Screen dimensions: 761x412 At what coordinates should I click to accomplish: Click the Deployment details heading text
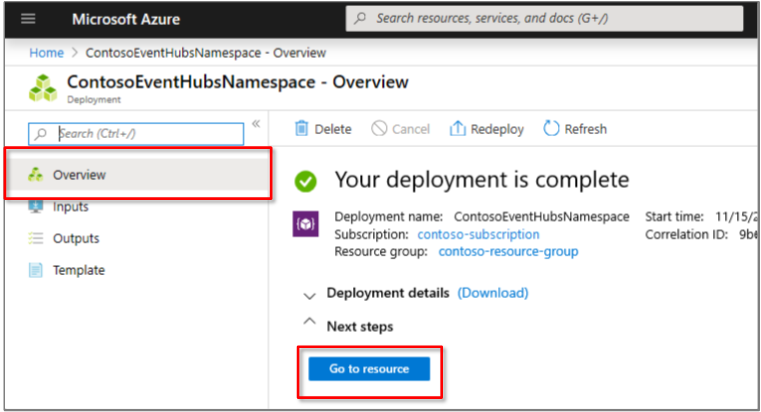point(388,293)
